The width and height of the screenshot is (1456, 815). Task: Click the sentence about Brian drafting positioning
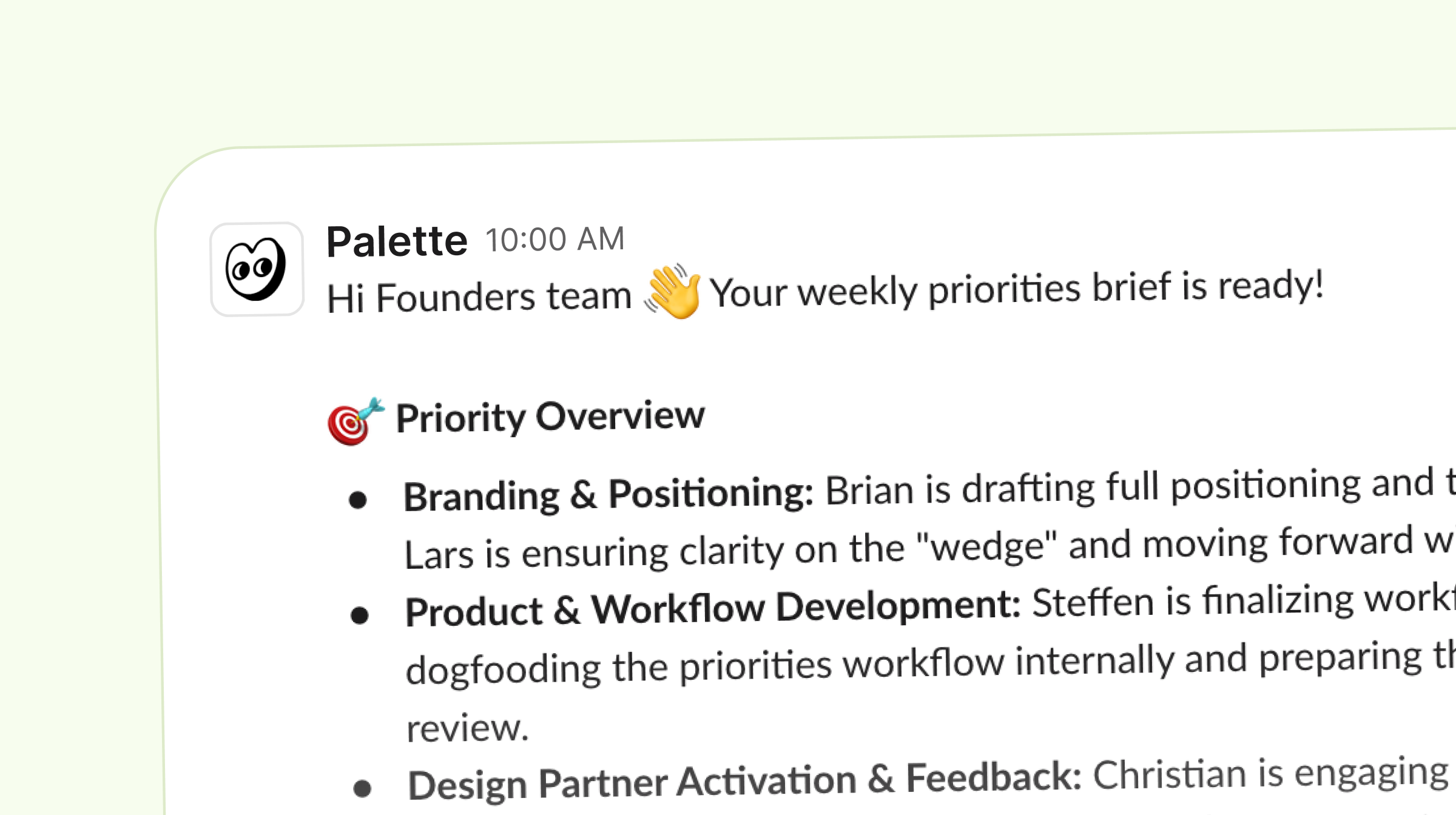pos(1141,486)
